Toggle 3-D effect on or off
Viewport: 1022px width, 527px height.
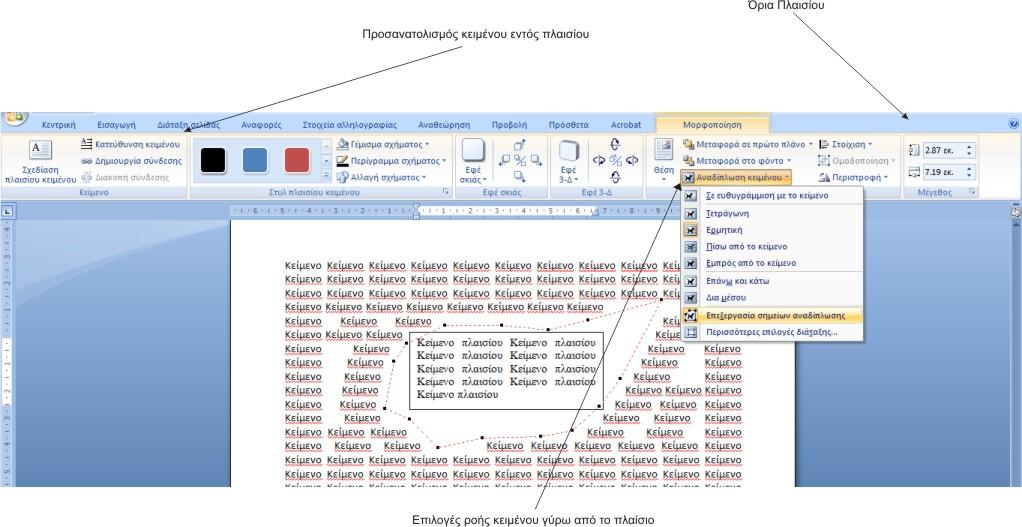[615, 160]
